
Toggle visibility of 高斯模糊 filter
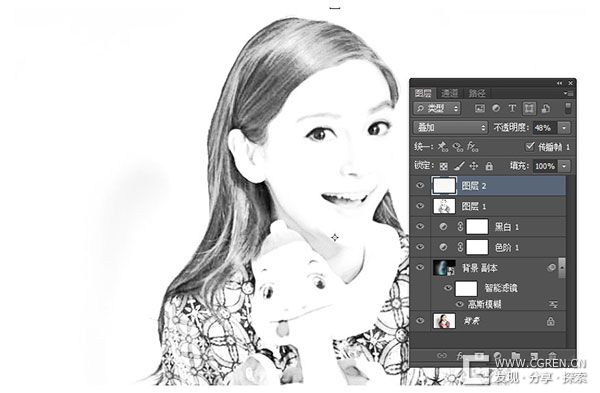(x=460, y=305)
